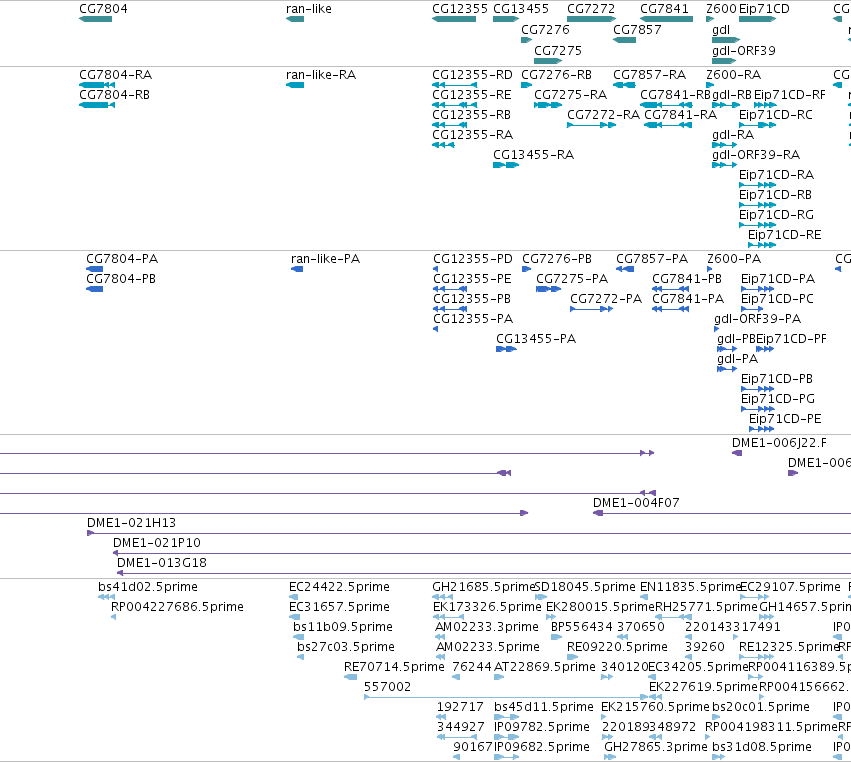Open transcript CG7857-RA
This screenshot has height=762, width=851.
[650, 74]
